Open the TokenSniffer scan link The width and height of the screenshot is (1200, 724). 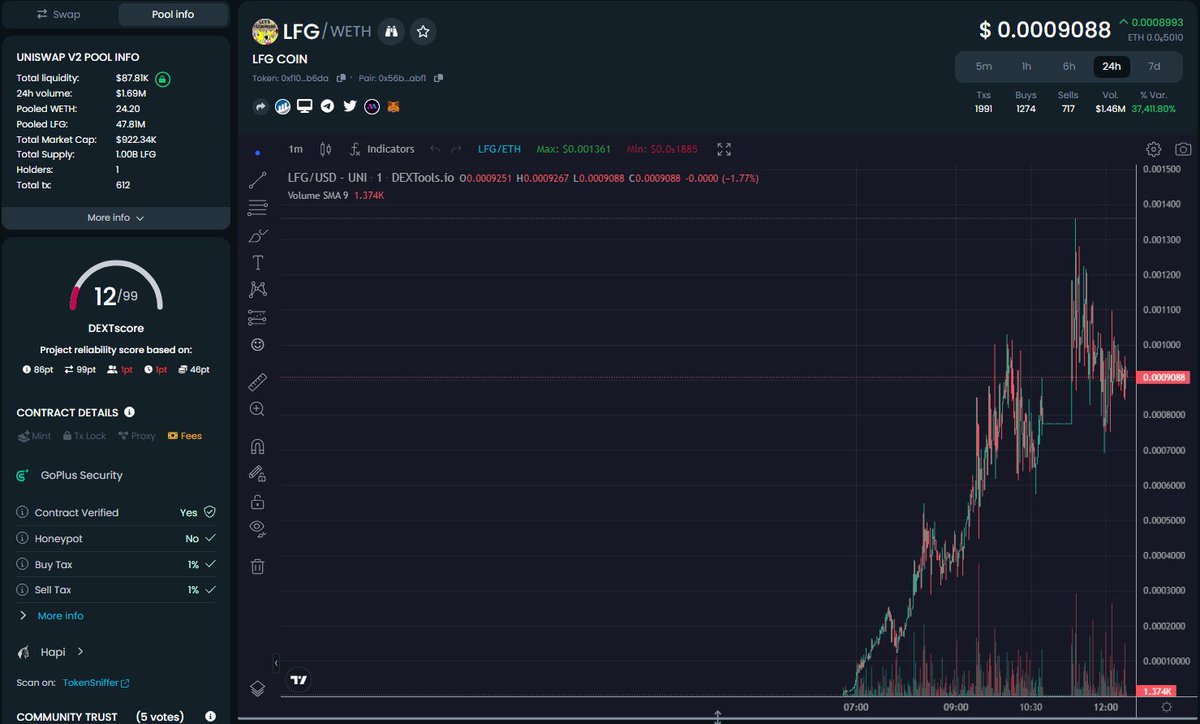(x=96, y=683)
